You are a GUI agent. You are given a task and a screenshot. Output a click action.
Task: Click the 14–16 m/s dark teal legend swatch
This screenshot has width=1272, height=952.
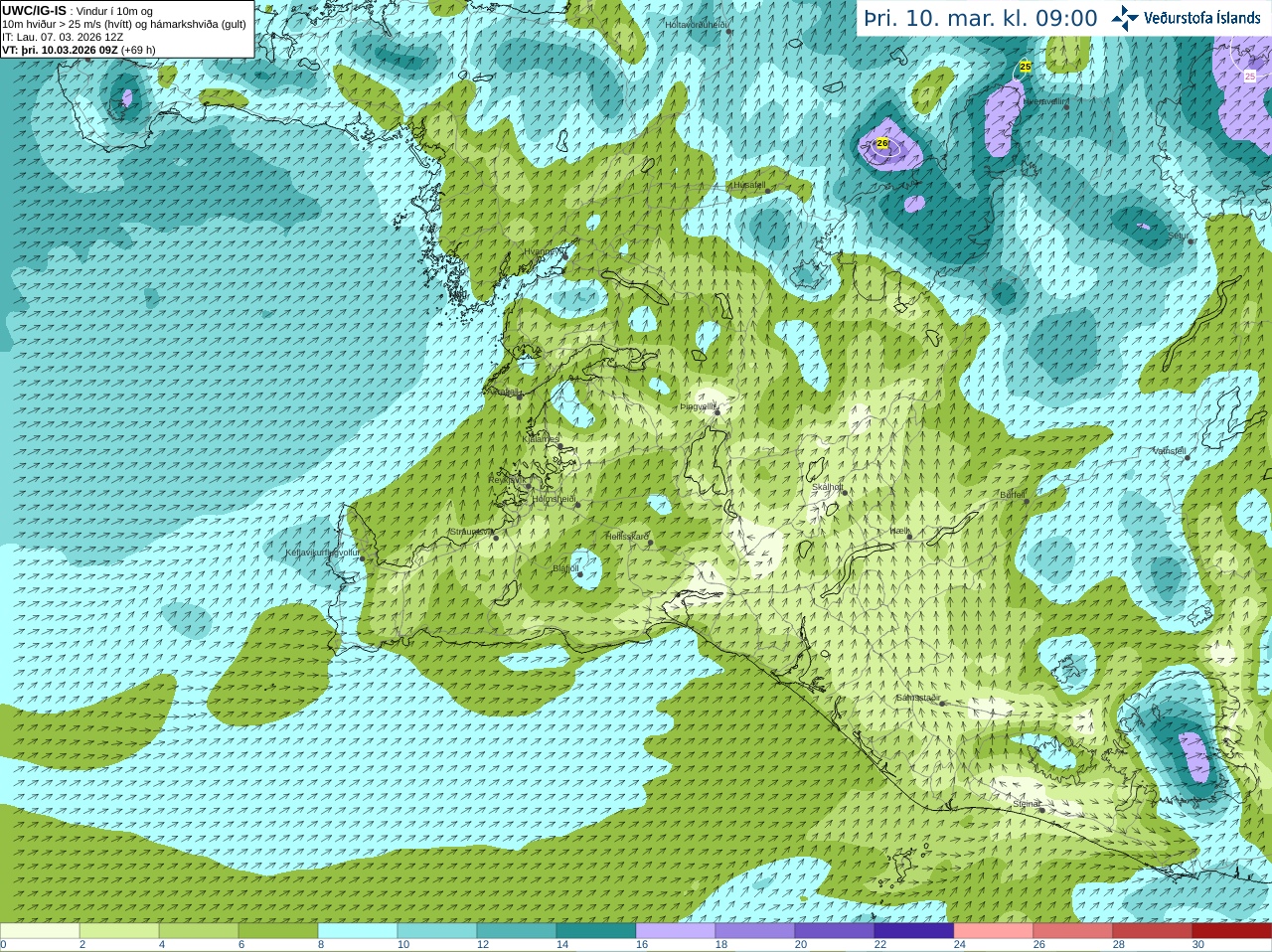tap(596, 931)
